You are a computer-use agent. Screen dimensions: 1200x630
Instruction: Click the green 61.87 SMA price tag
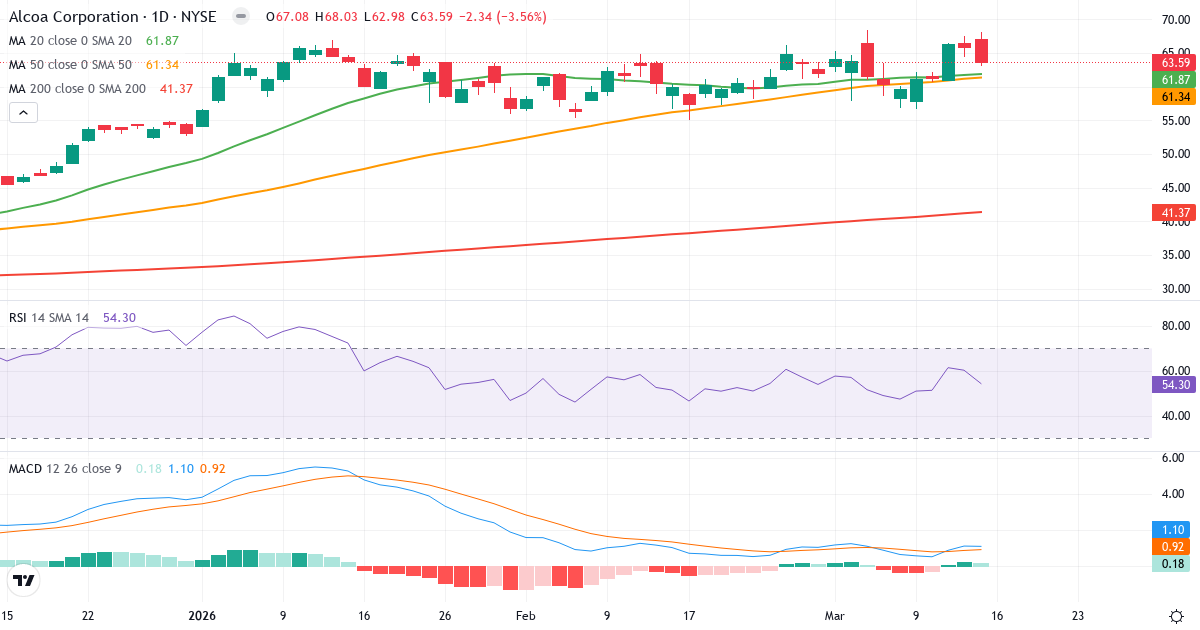[x=1173, y=81]
